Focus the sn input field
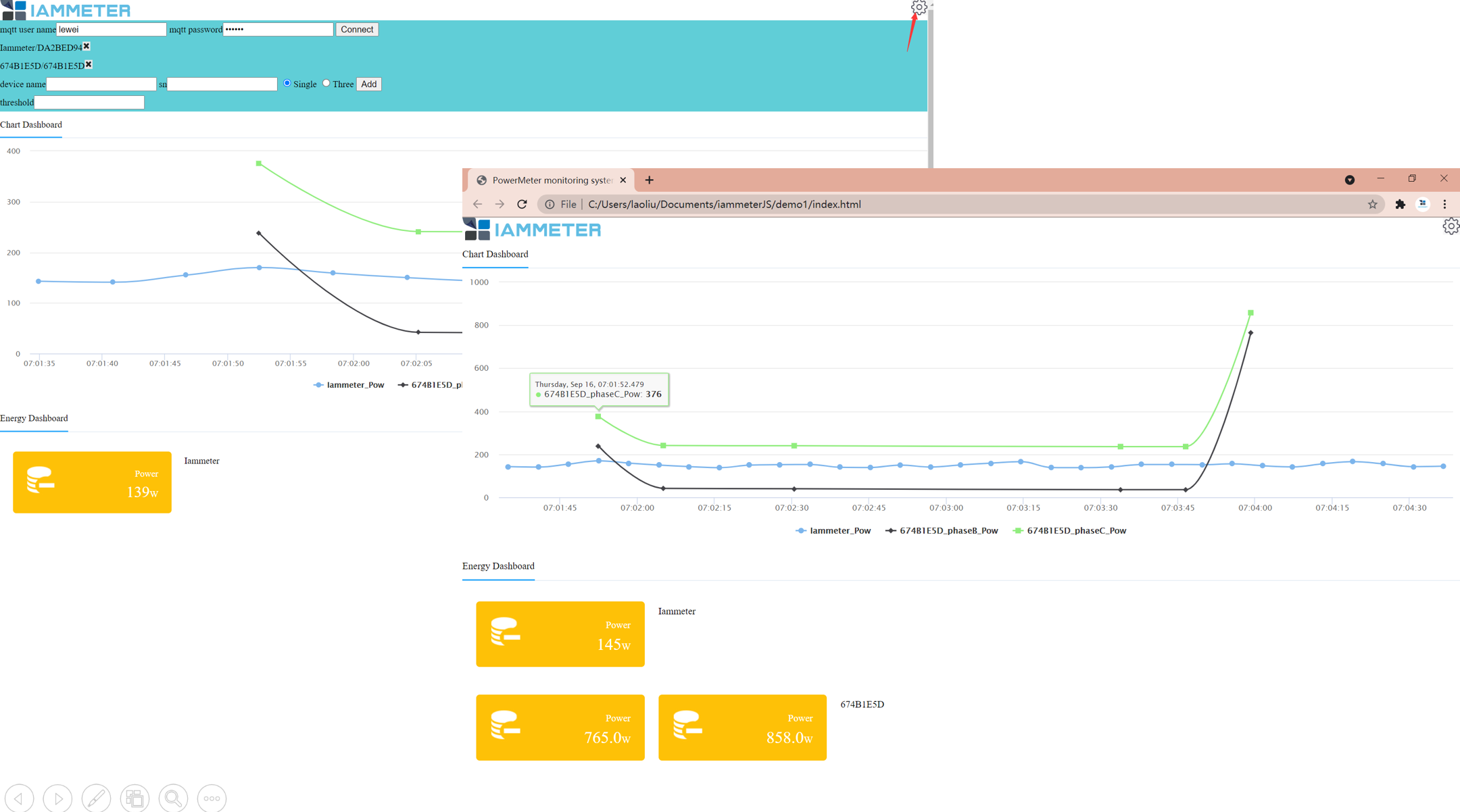Screen dimensions: 1460x812 pos(222,84)
